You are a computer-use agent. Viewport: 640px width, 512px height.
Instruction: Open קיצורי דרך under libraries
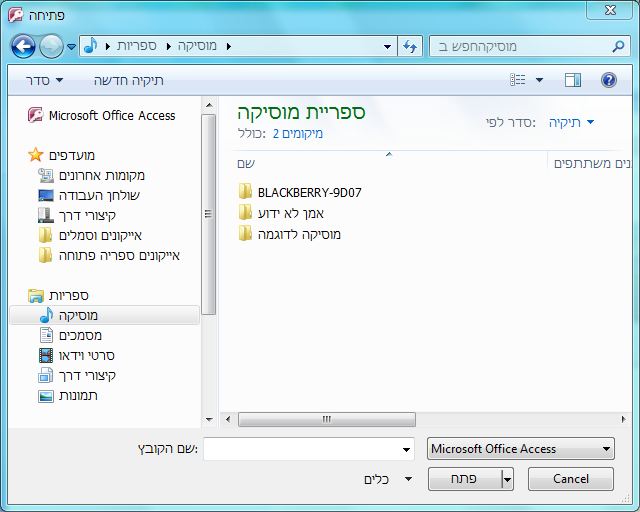tap(87, 376)
